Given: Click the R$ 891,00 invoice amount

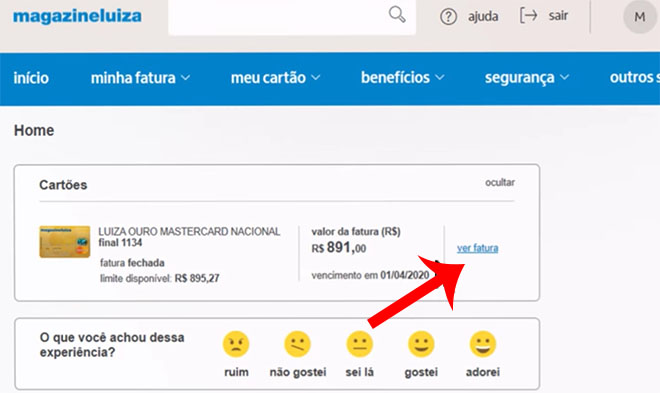Looking at the screenshot, I should click(x=339, y=248).
